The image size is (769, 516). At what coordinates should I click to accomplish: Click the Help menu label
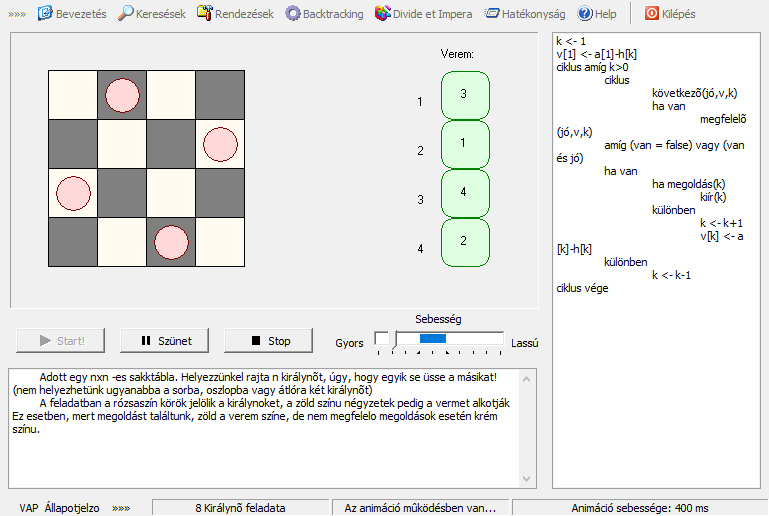point(606,14)
